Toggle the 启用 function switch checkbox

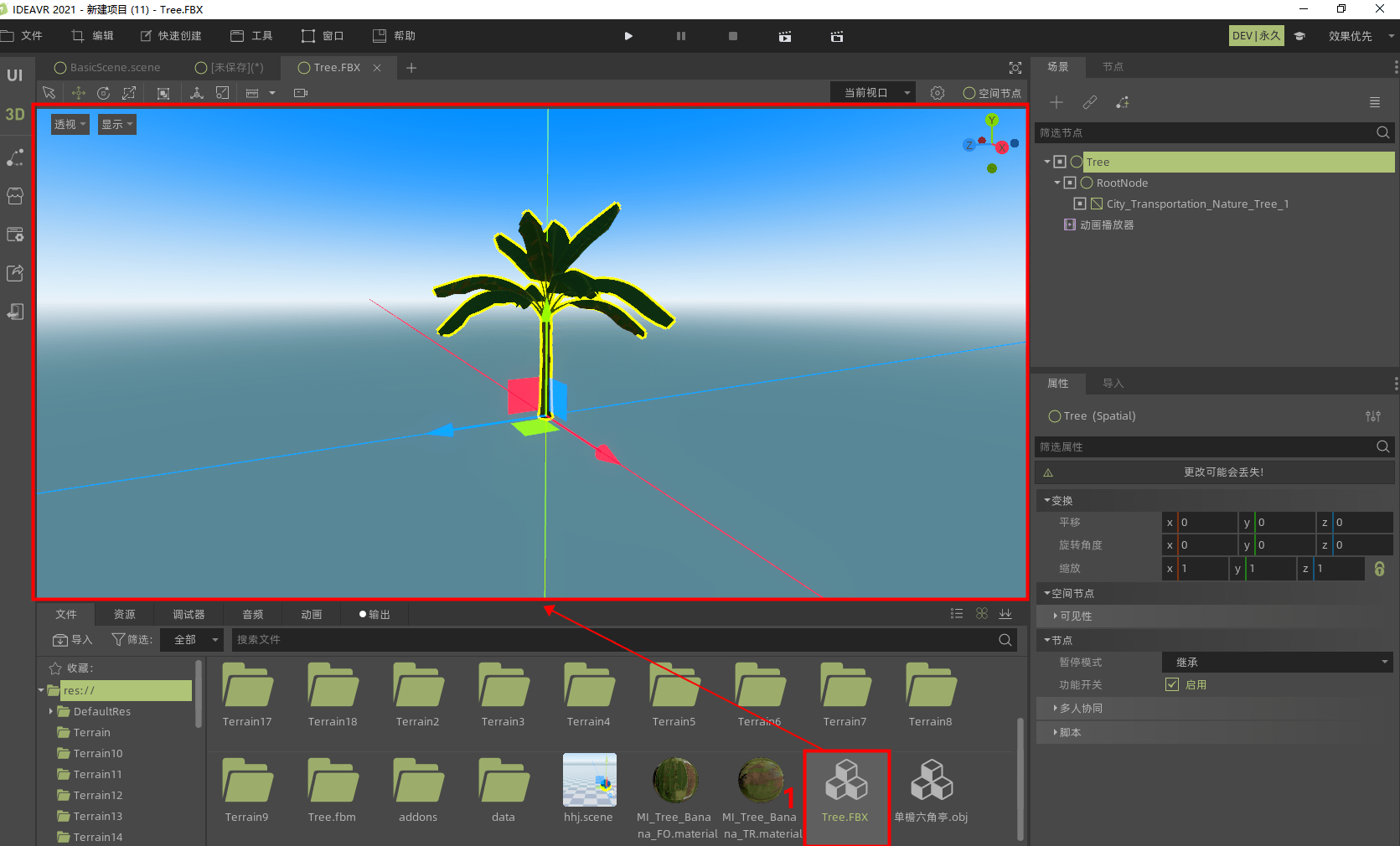pos(1172,684)
